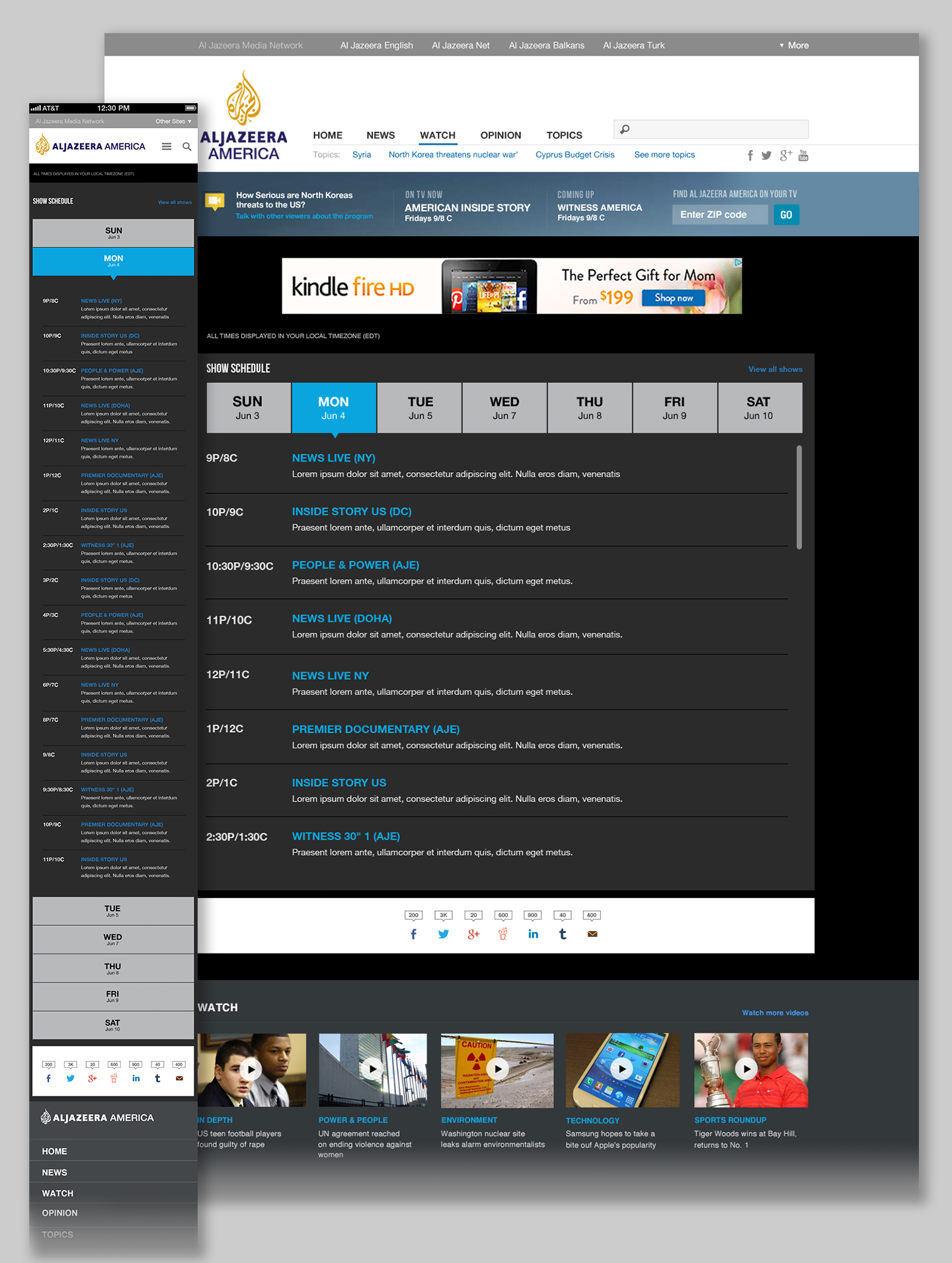Open Google Plus icon in desktop header

pos(785,155)
